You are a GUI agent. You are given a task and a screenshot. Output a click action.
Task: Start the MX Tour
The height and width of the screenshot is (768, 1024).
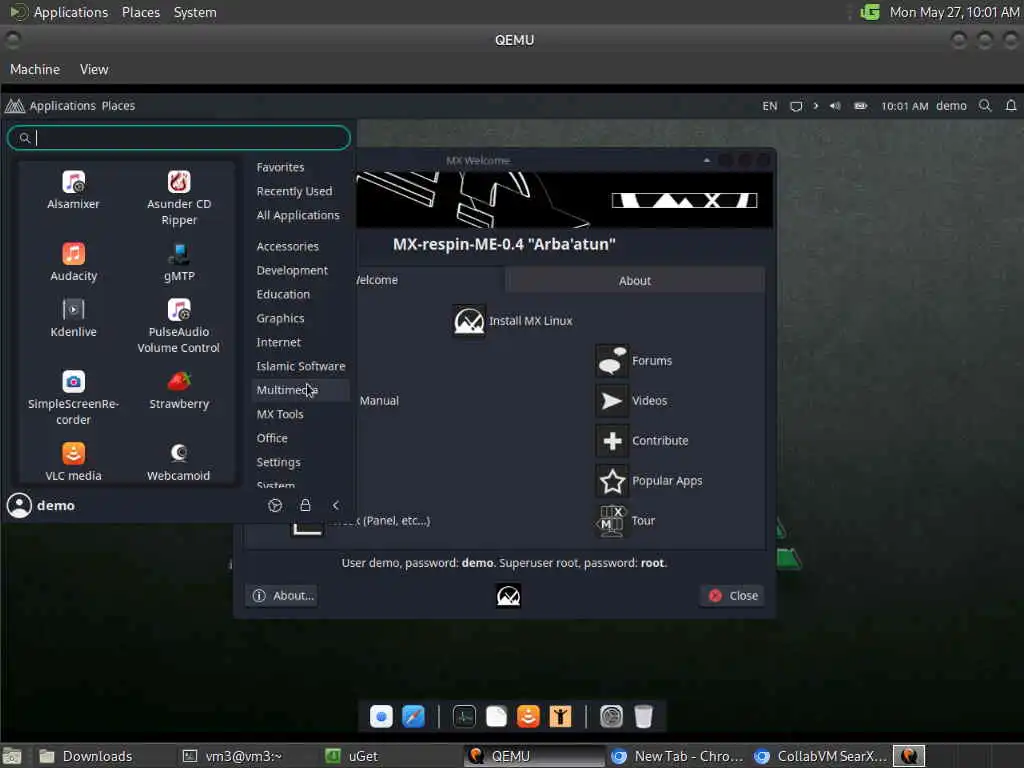pyautogui.click(x=612, y=520)
